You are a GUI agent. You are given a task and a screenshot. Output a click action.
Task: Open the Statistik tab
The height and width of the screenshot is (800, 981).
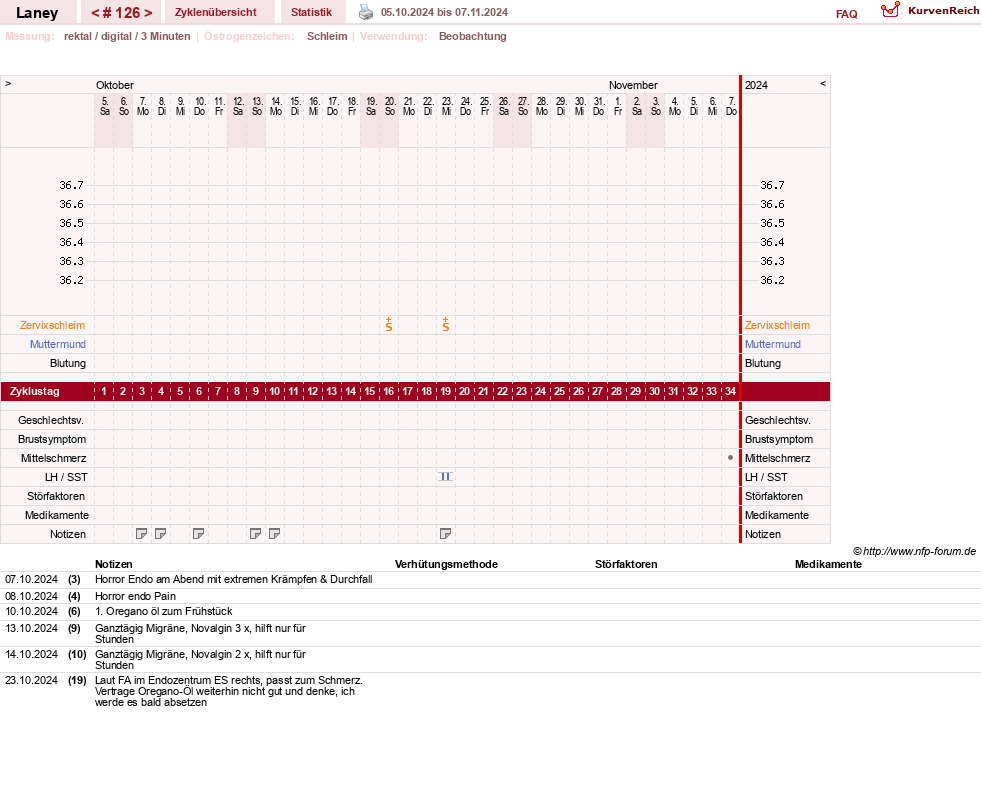click(x=311, y=12)
